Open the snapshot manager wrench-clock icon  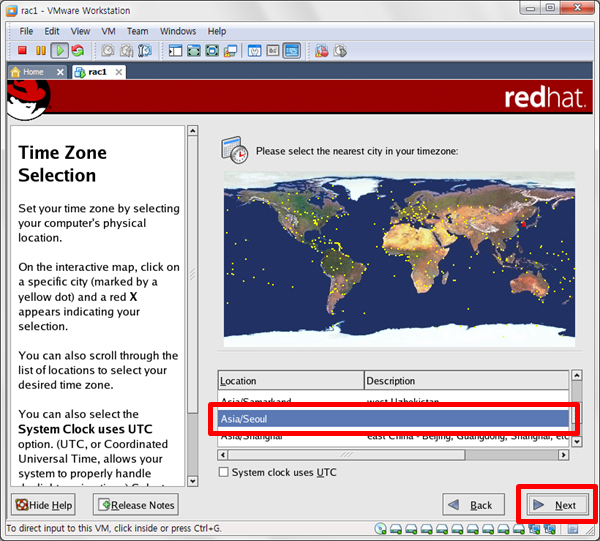145,51
